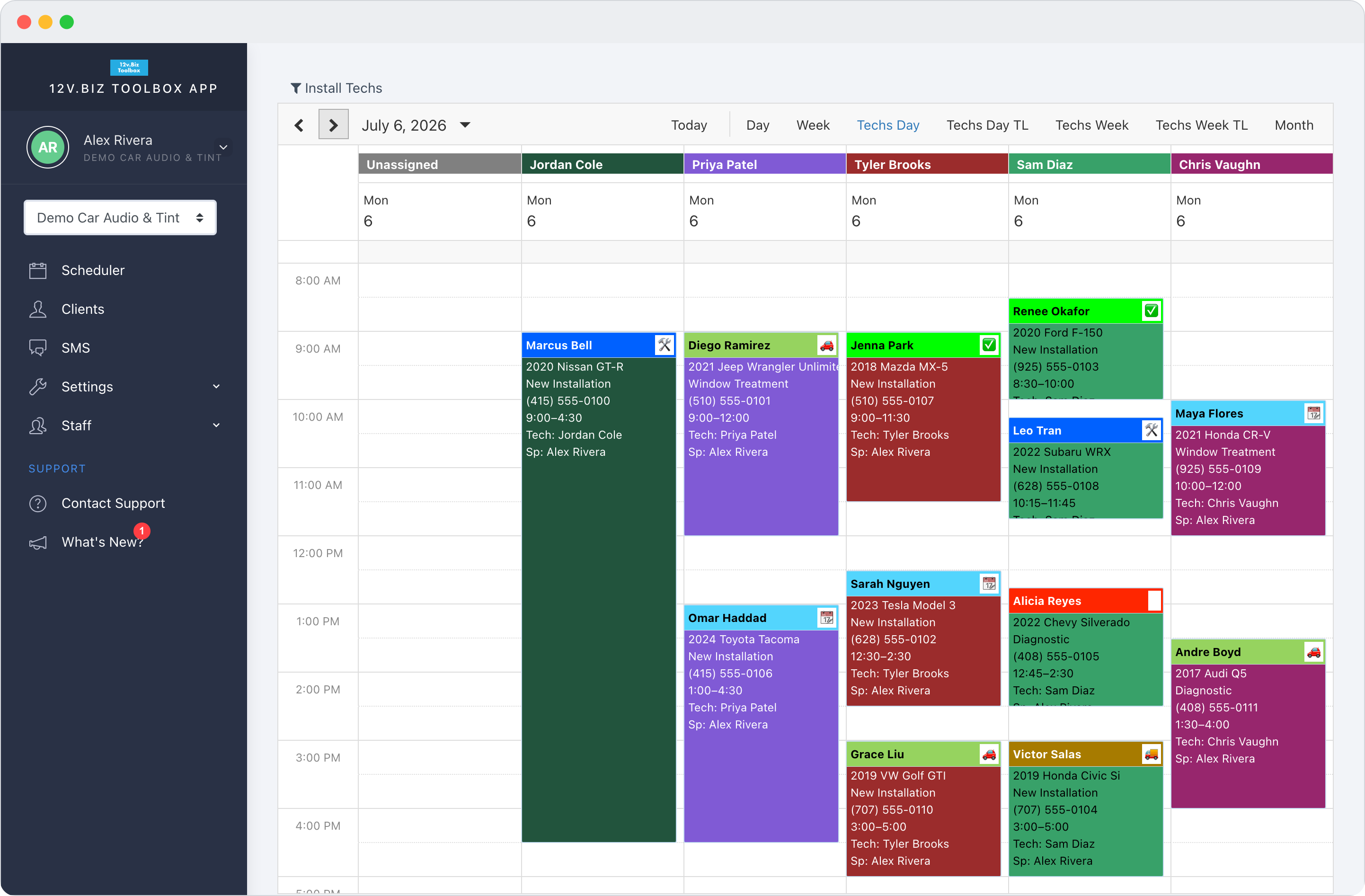Click the delivery truck icon on Victor Salas card
This screenshot has height=896, width=1365.
[1151, 754]
